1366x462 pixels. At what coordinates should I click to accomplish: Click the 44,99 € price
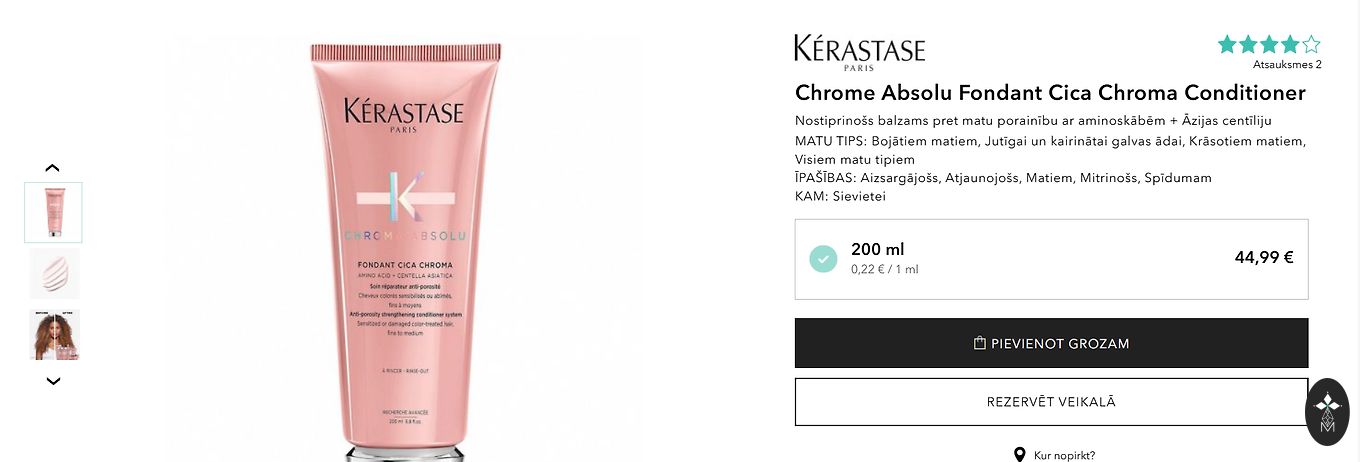point(1264,257)
